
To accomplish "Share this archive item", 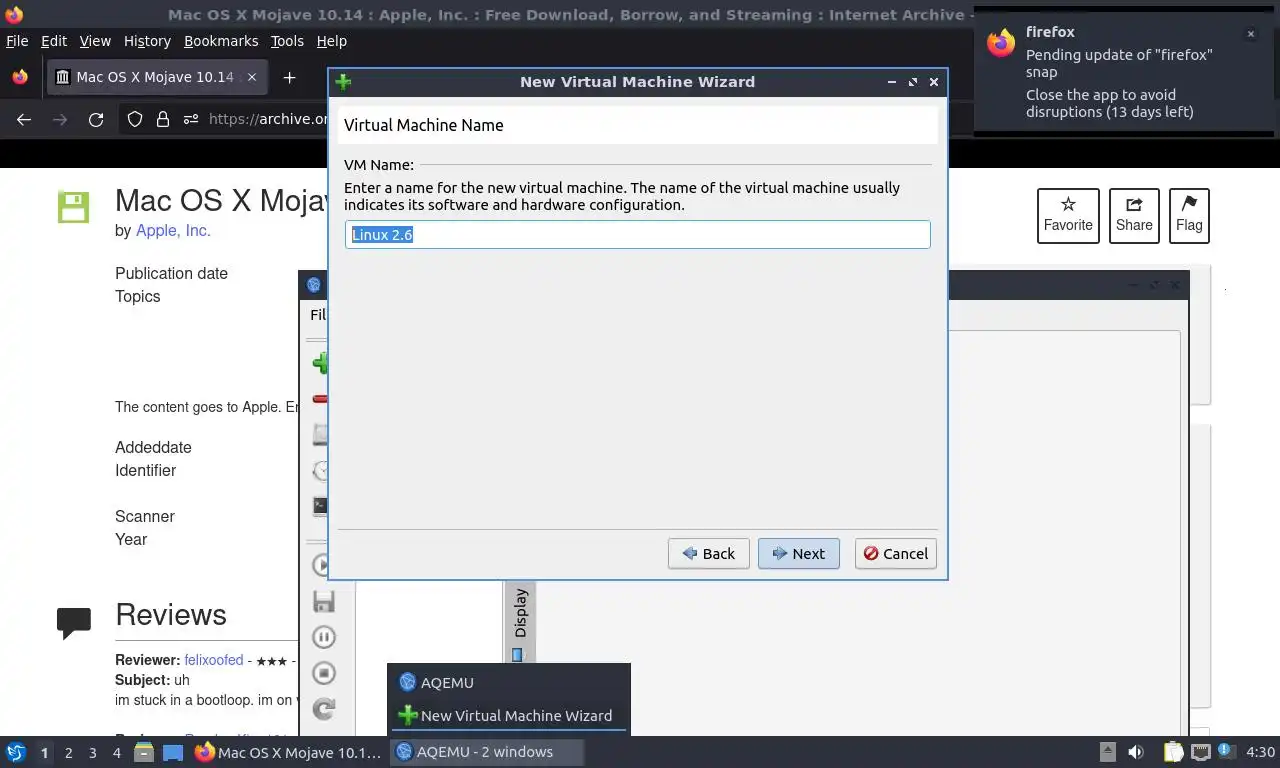I will coord(1134,215).
